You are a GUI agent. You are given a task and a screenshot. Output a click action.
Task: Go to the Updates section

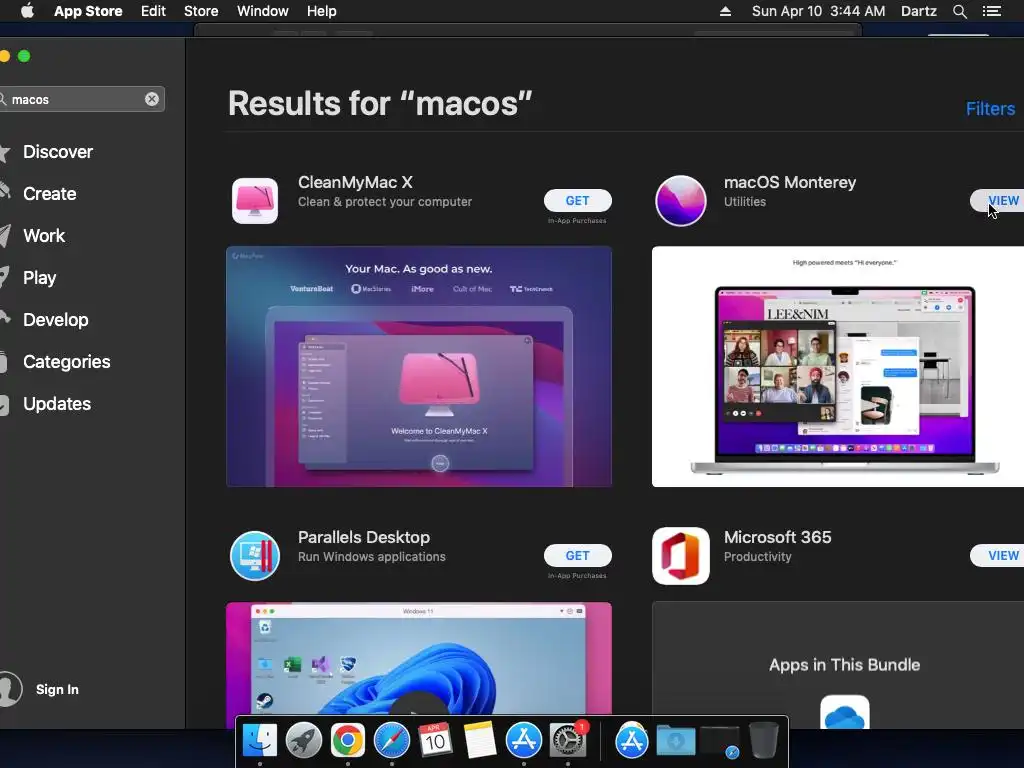57,404
